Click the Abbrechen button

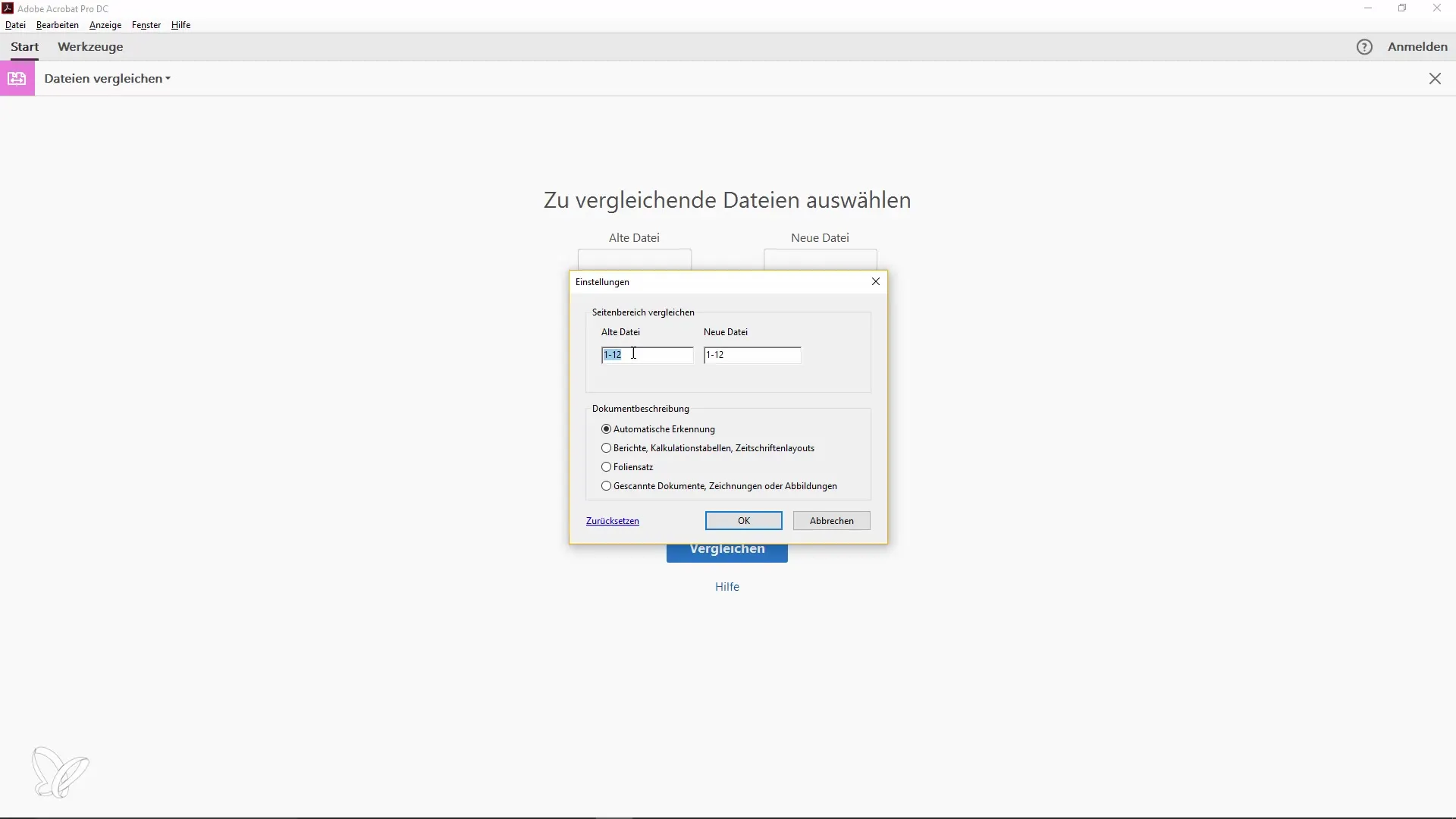831,521
